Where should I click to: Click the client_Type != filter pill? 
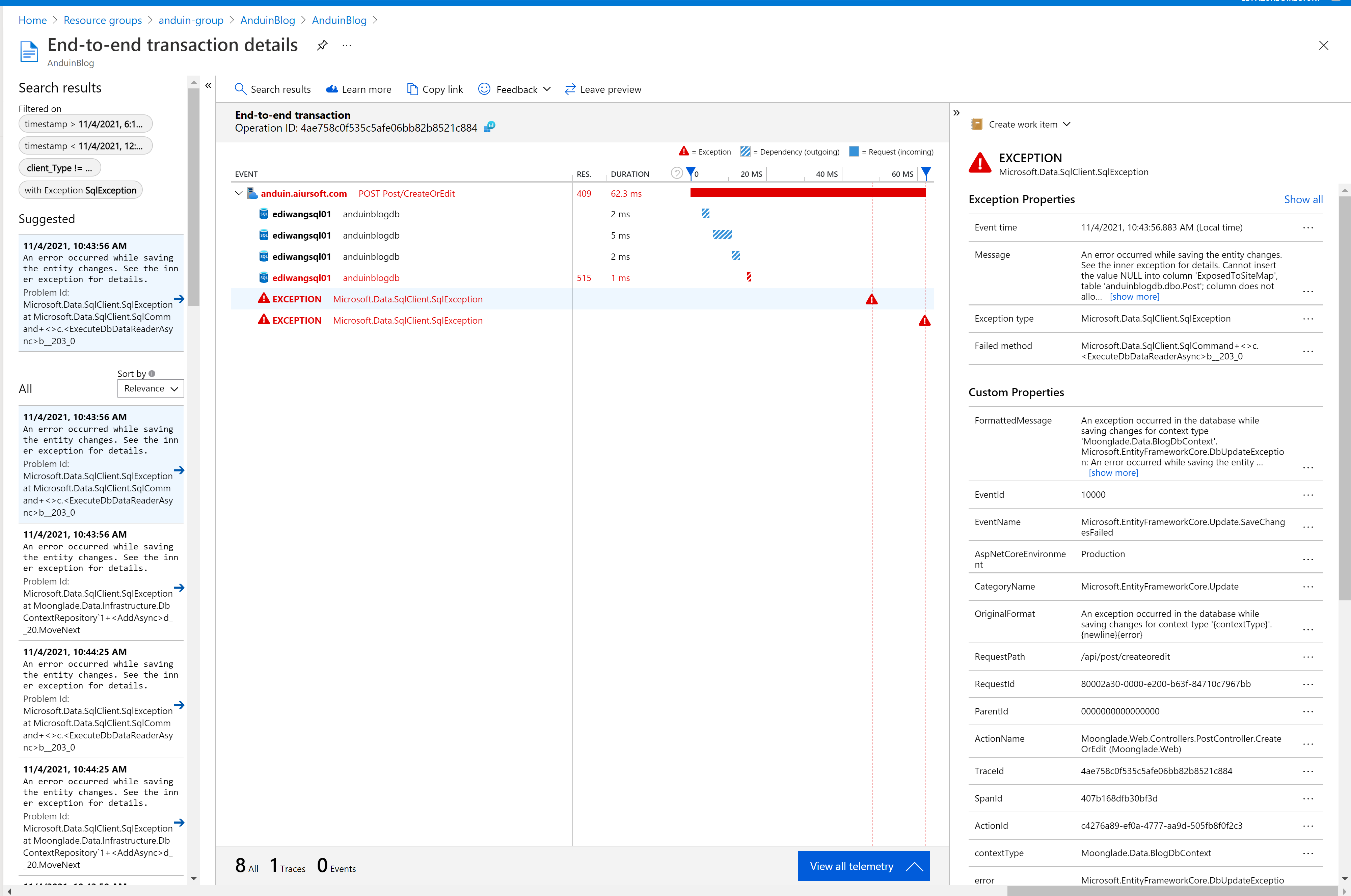(59, 168)
